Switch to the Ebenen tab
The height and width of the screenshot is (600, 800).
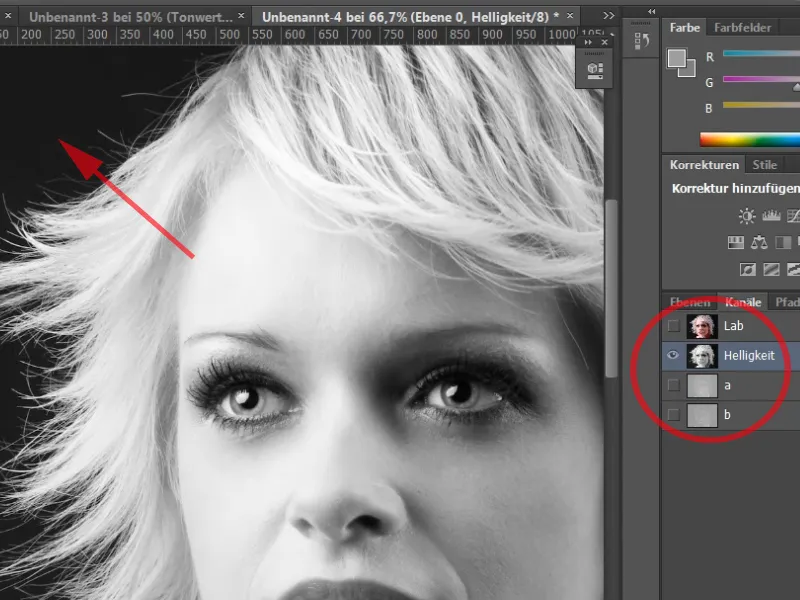[x=690, y=302]
